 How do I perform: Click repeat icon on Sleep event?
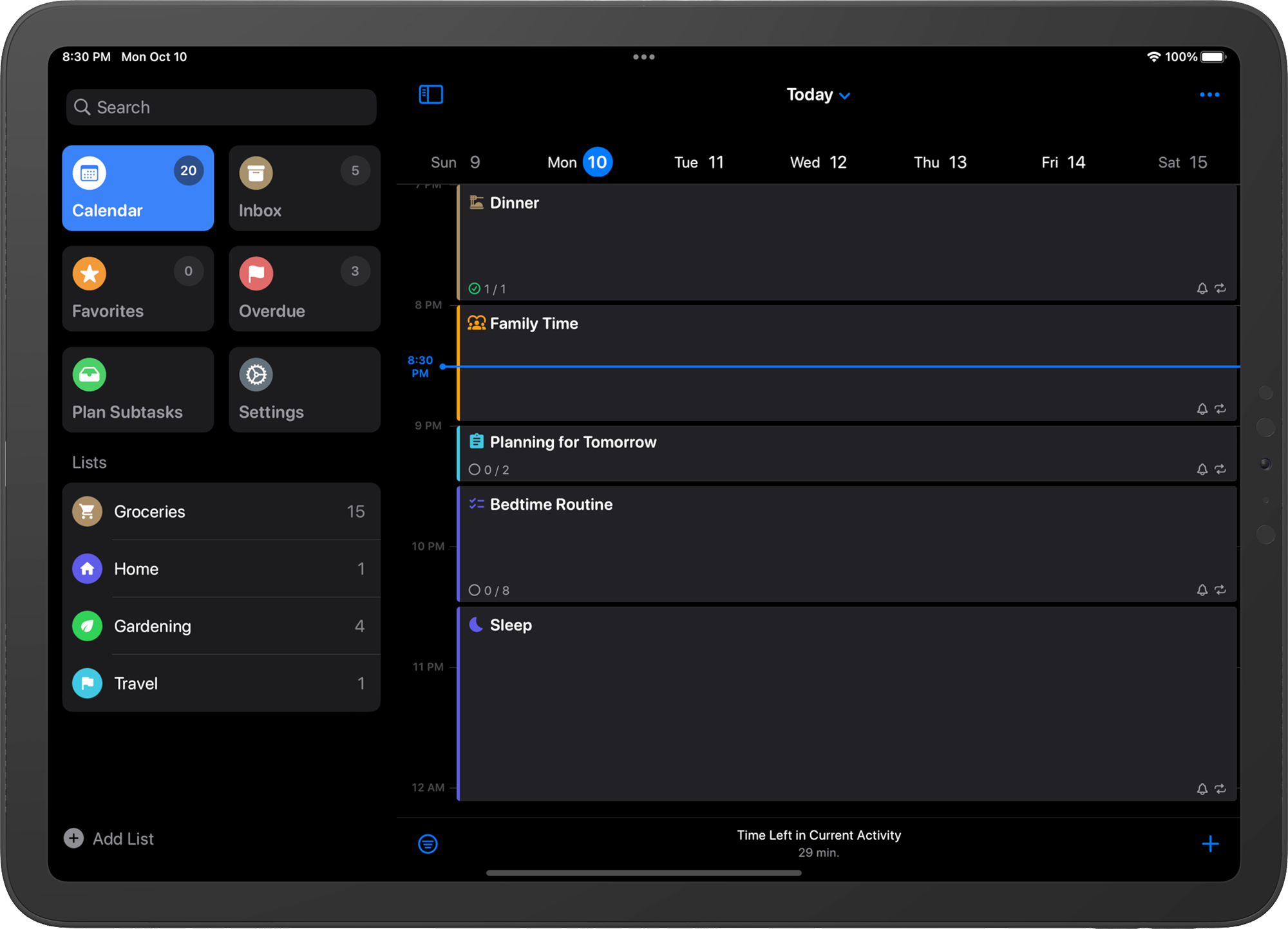[1220, 789]
